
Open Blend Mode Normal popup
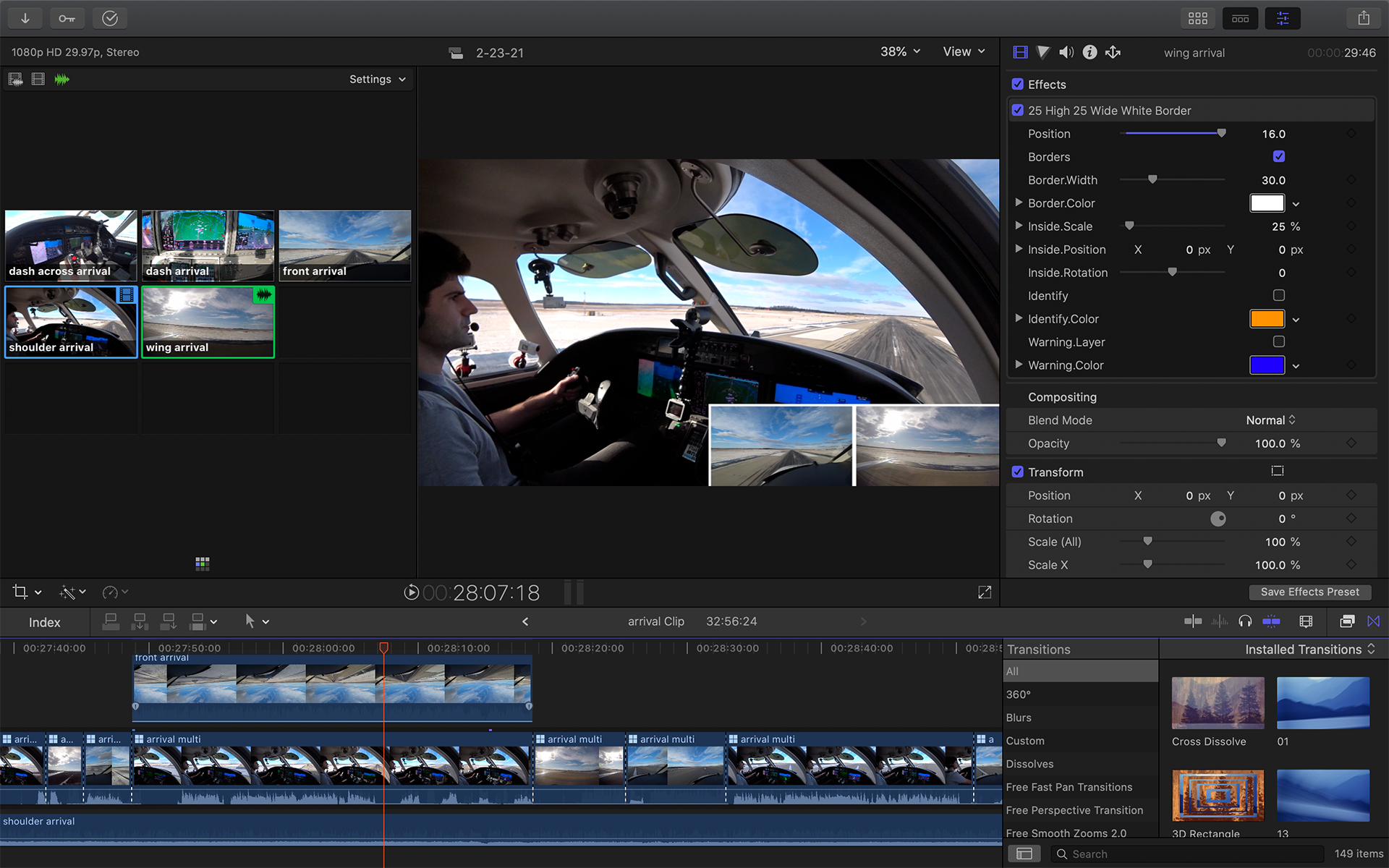(1270, 420)
